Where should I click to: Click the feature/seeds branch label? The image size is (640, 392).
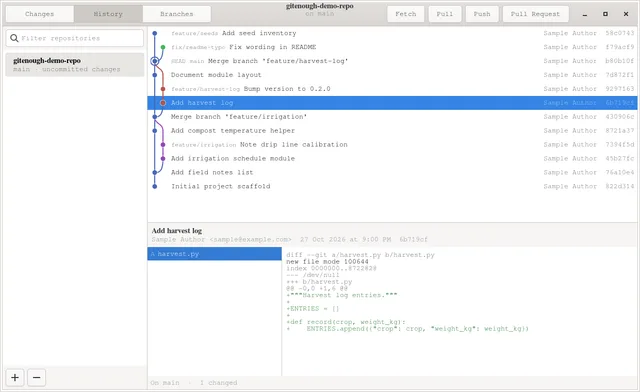[x=194, y=33]
